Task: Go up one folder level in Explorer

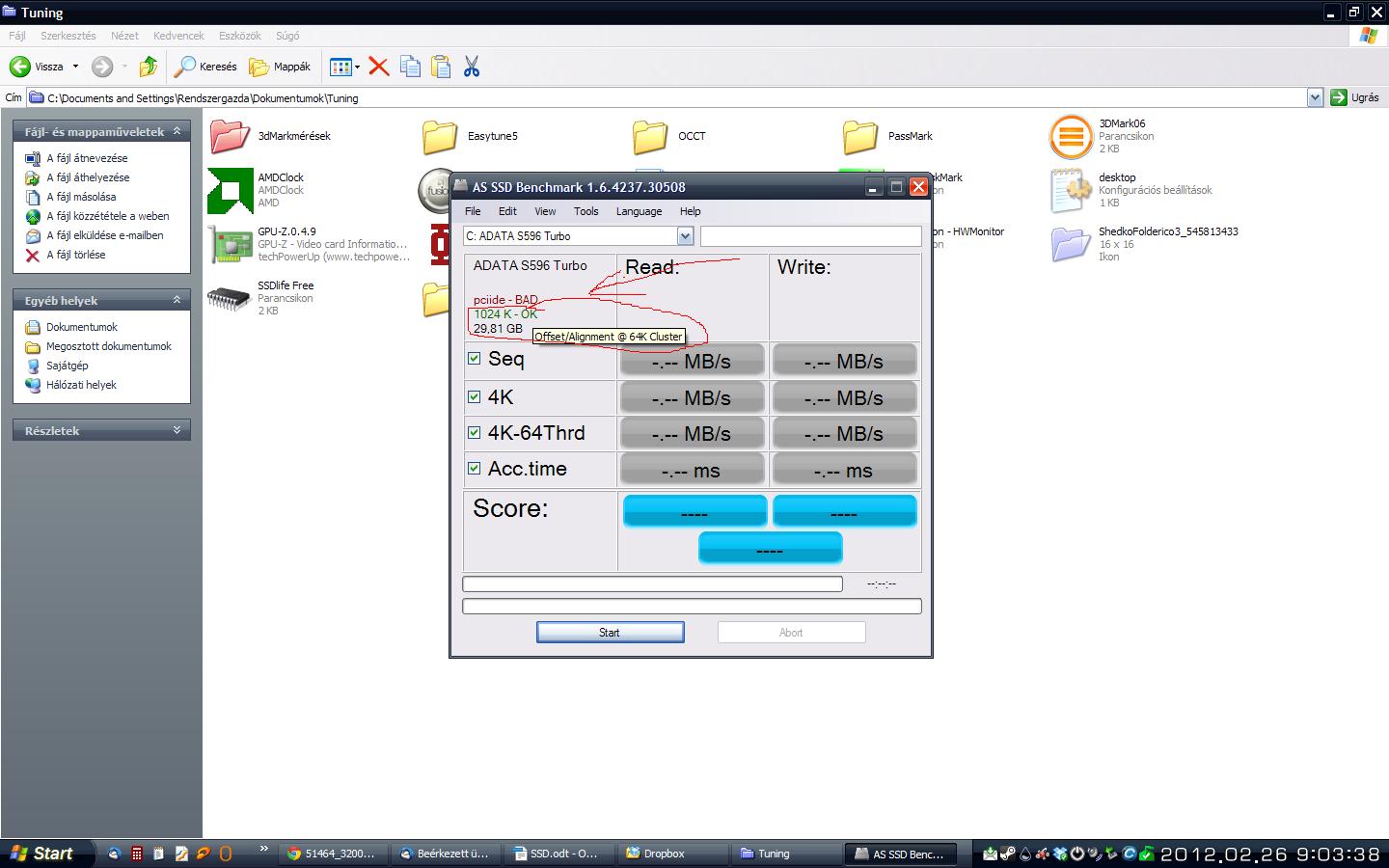Action: 148,67
